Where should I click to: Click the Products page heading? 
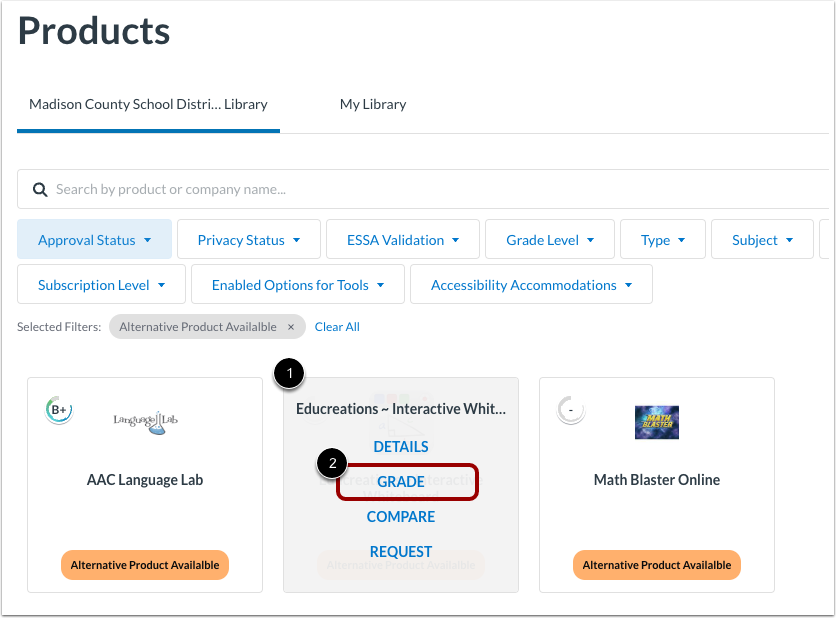94,31
